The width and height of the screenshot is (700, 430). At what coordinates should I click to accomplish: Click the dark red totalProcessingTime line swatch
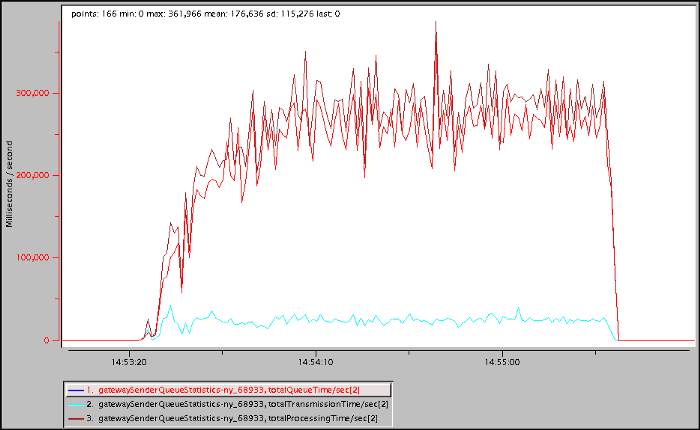click(76, 418)
